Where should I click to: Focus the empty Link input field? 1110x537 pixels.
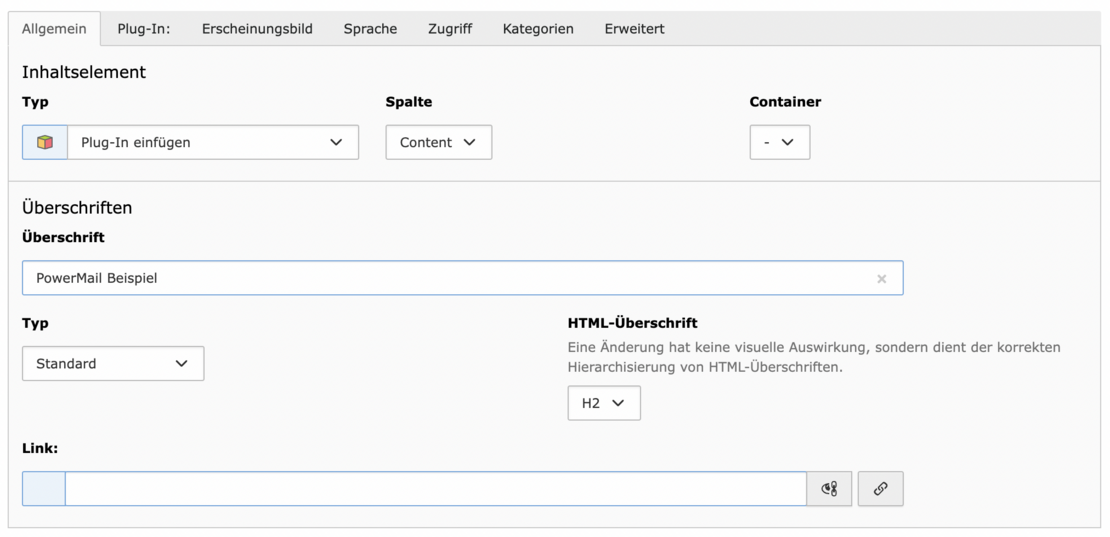coord(435,489)
